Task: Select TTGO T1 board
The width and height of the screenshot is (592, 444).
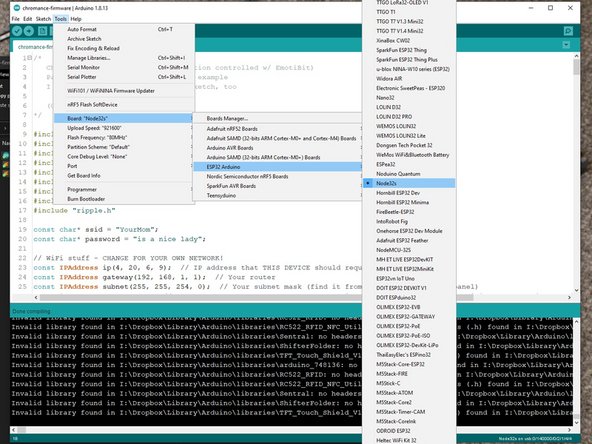Action: pyautogui.click(x=409, y=12)
